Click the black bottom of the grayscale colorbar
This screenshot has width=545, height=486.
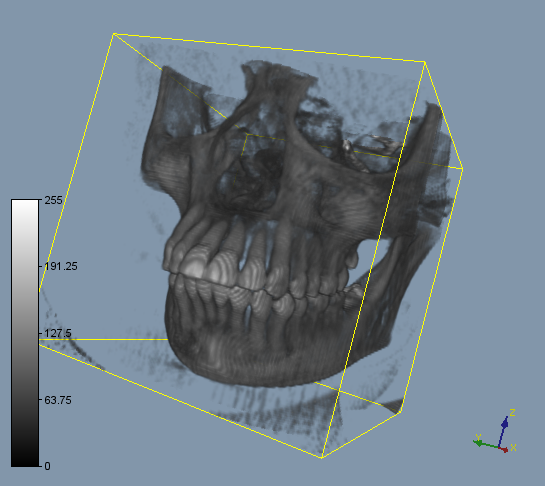point(25,458)
